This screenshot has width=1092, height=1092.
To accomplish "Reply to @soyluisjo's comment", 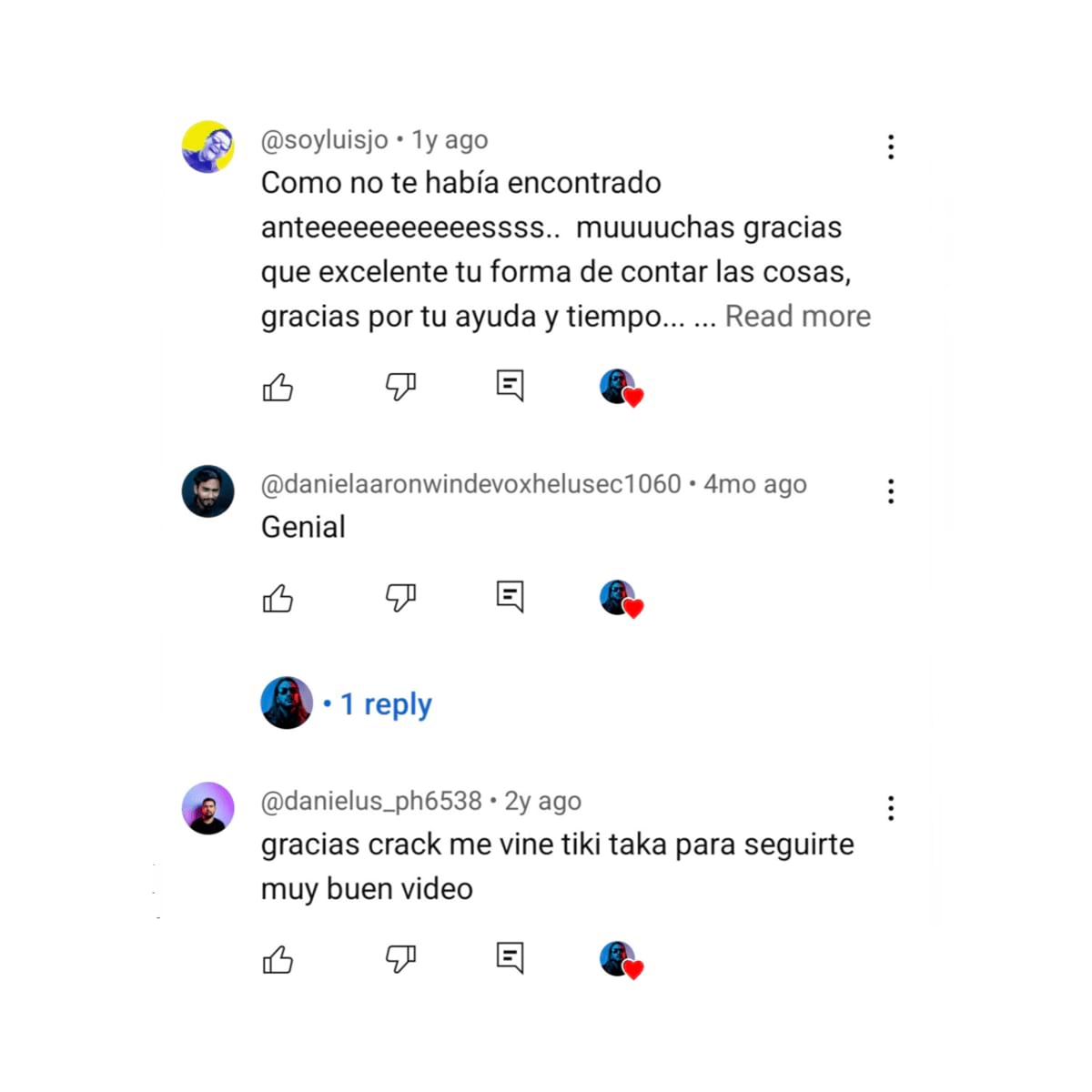I will coord(510,386).
